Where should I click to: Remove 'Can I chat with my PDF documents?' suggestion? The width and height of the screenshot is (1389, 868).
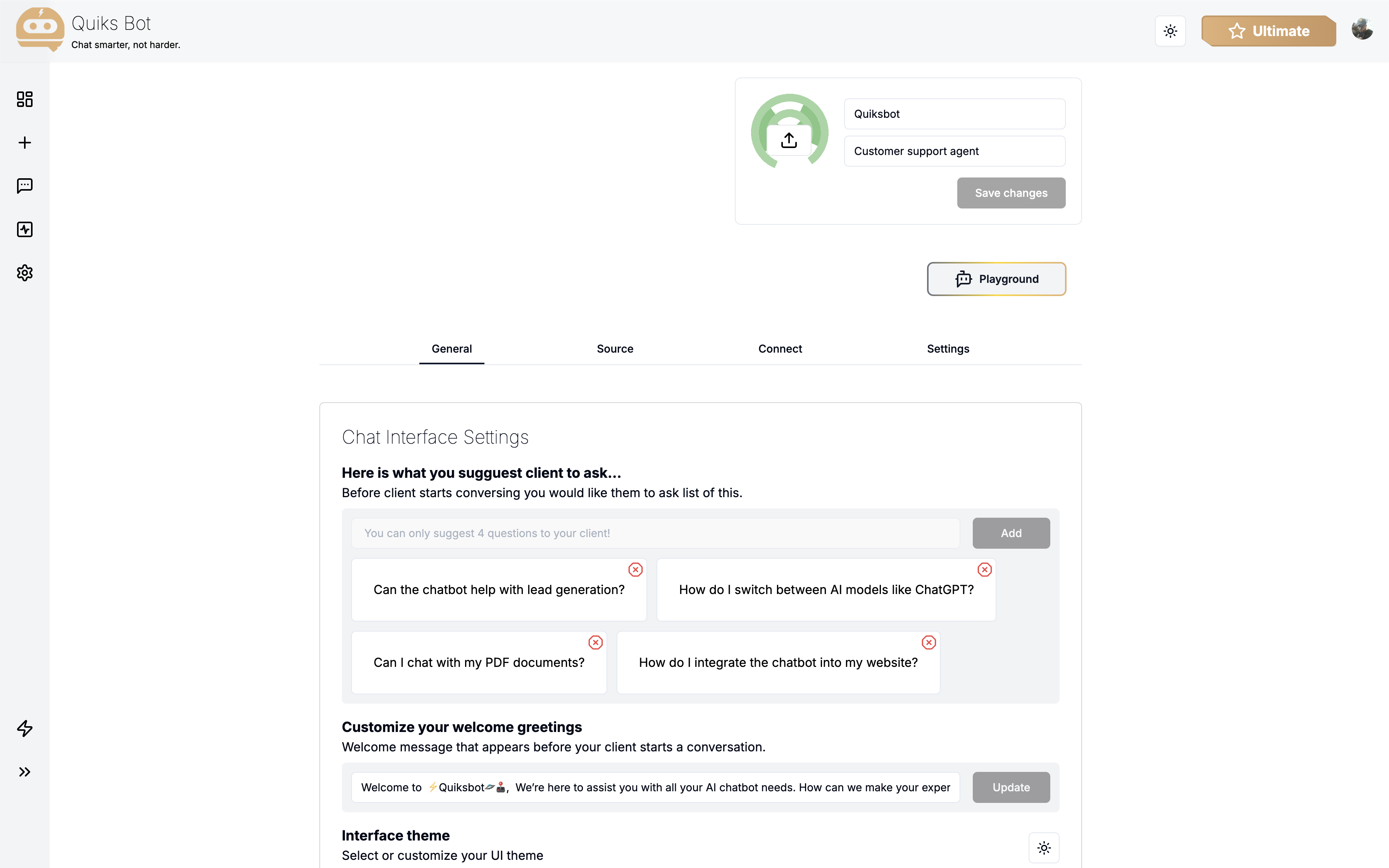[595, 642]
